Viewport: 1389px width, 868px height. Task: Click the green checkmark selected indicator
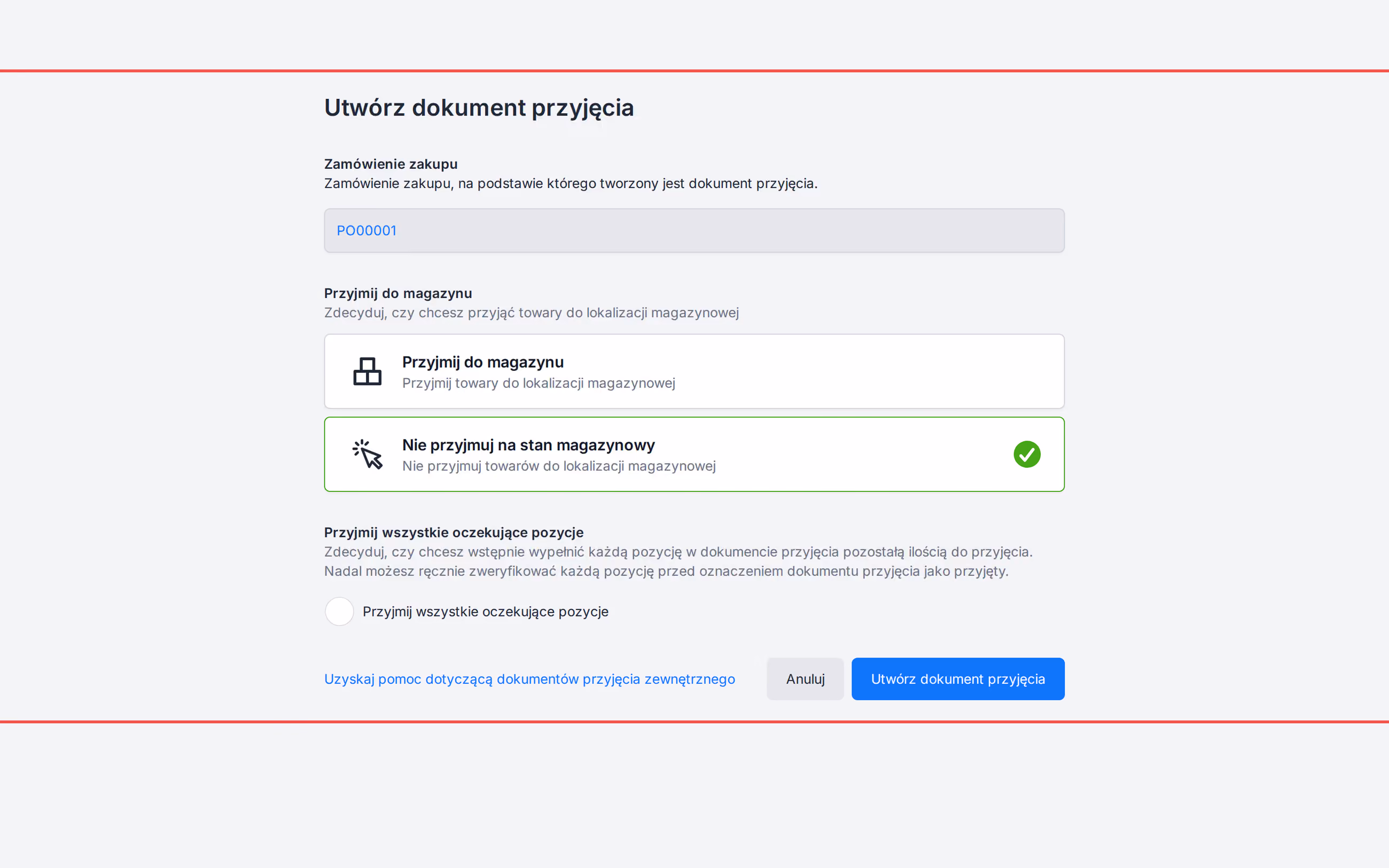[1027, 454]
